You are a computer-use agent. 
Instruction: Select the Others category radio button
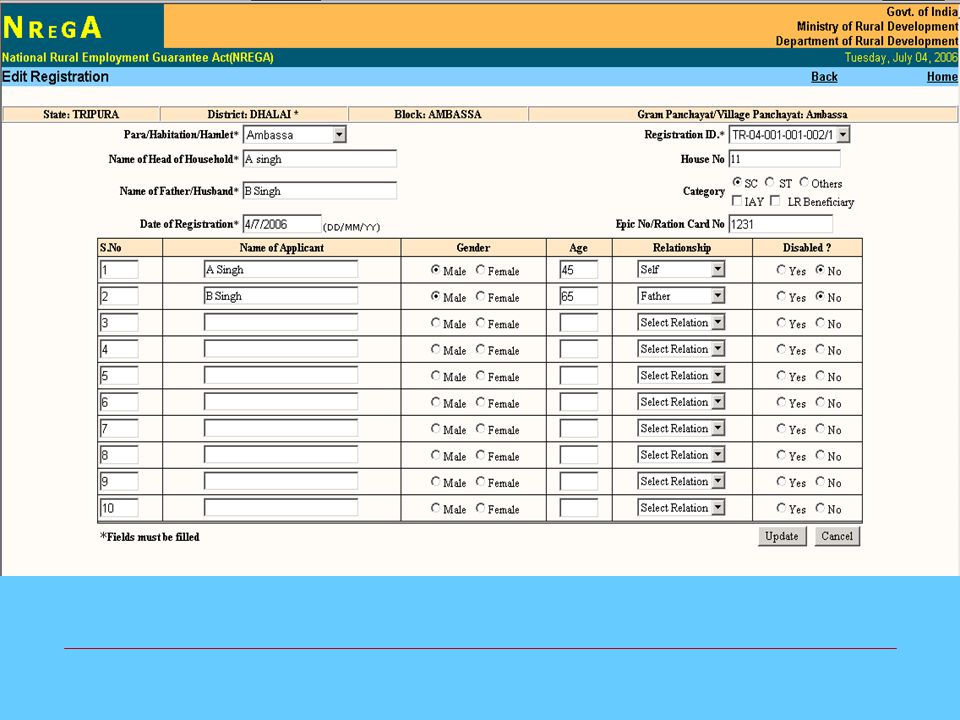pos(804,182)
